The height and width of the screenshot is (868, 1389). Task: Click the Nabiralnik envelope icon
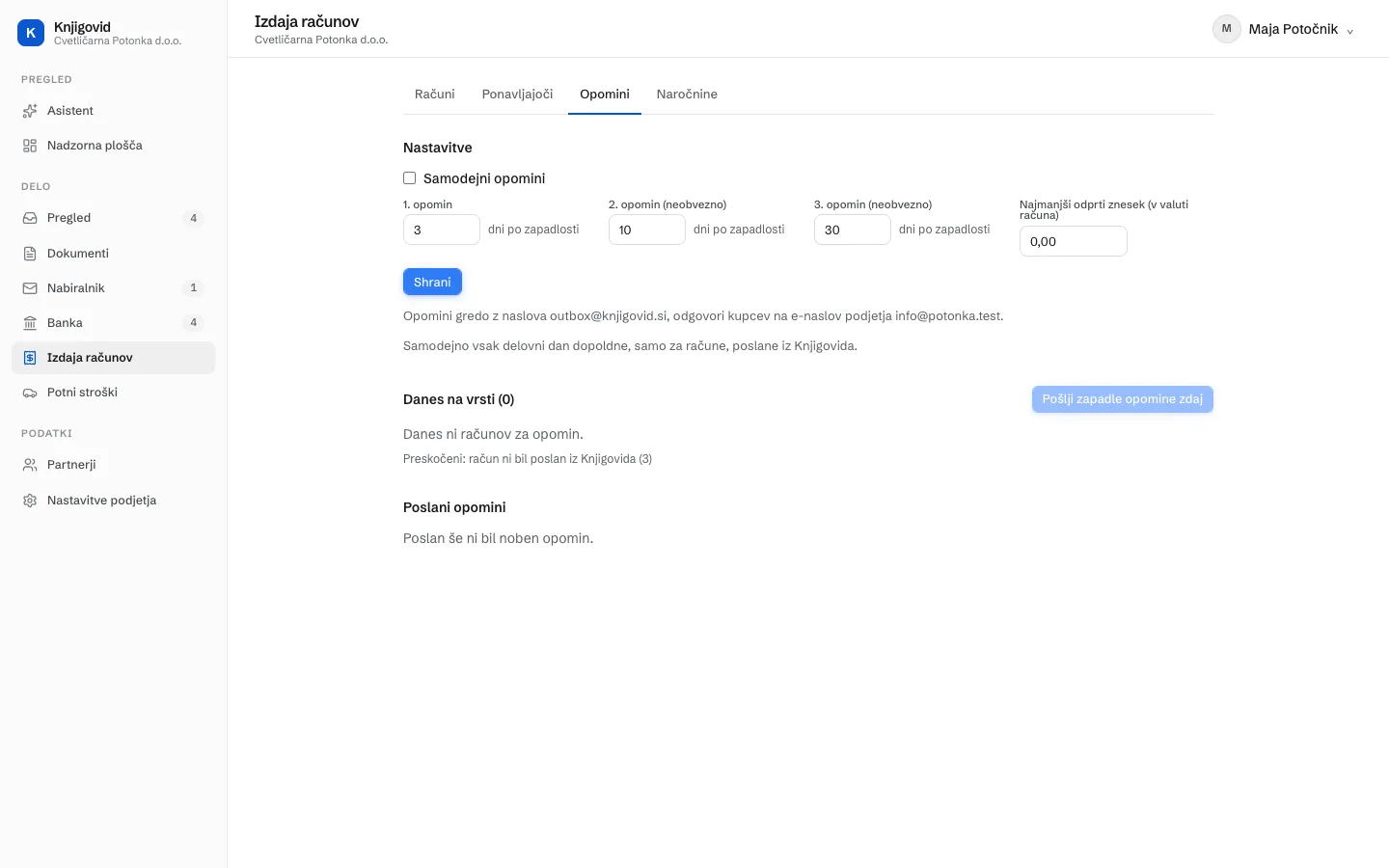point(30,288)
